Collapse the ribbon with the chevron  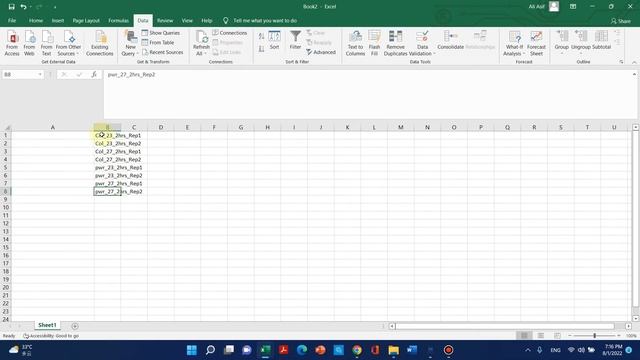point(634,62)
